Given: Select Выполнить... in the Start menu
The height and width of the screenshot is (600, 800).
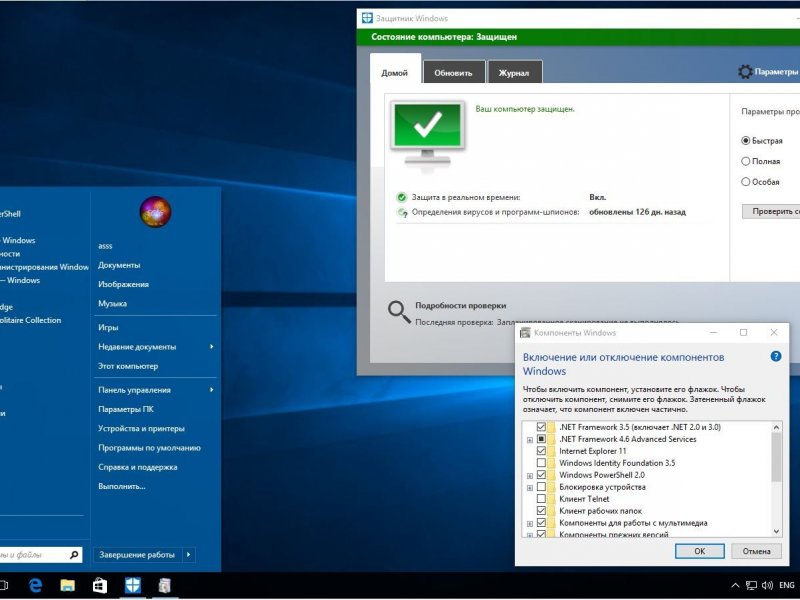Looking at the screenshot, I should (x=121, y=486).
